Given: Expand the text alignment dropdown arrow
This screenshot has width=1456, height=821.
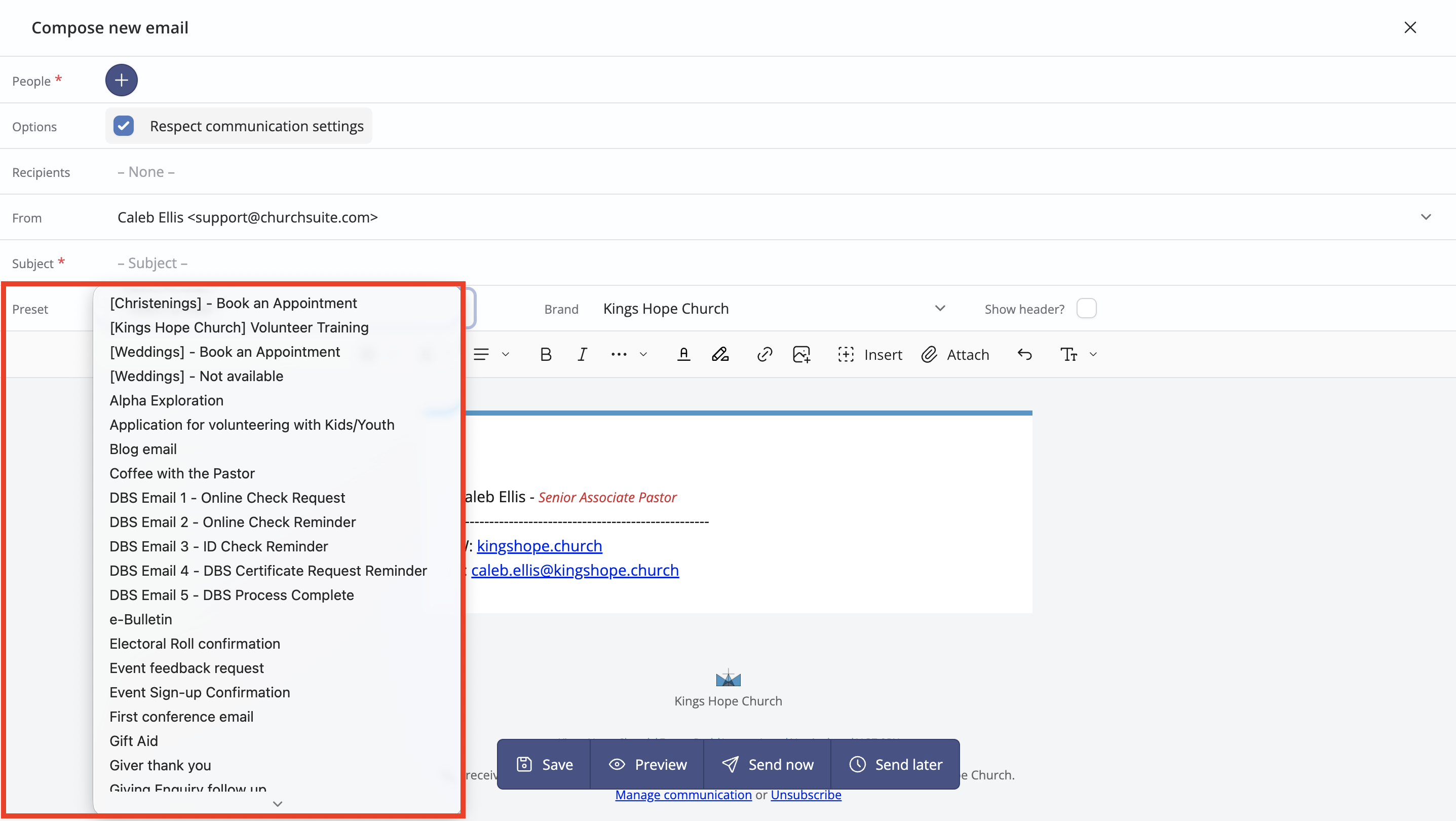Looking at the screenshot, I should point(505,355).
